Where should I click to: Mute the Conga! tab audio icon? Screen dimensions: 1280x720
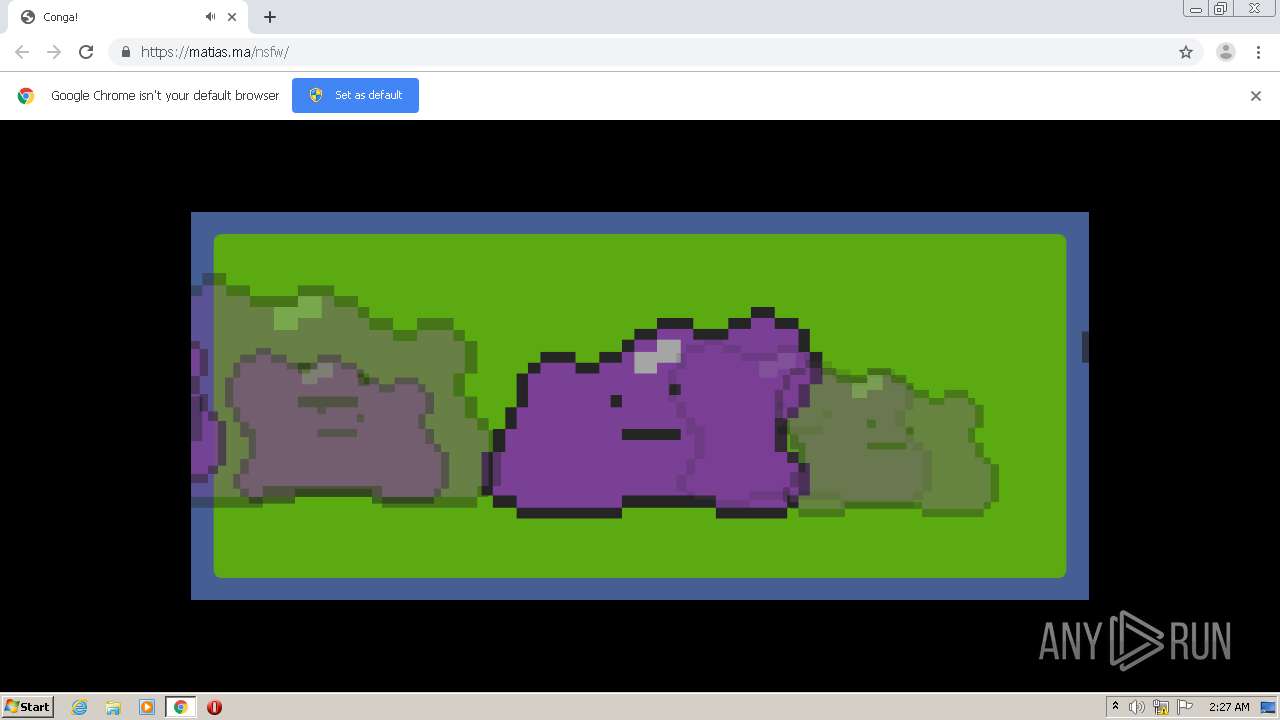point(210,17)
